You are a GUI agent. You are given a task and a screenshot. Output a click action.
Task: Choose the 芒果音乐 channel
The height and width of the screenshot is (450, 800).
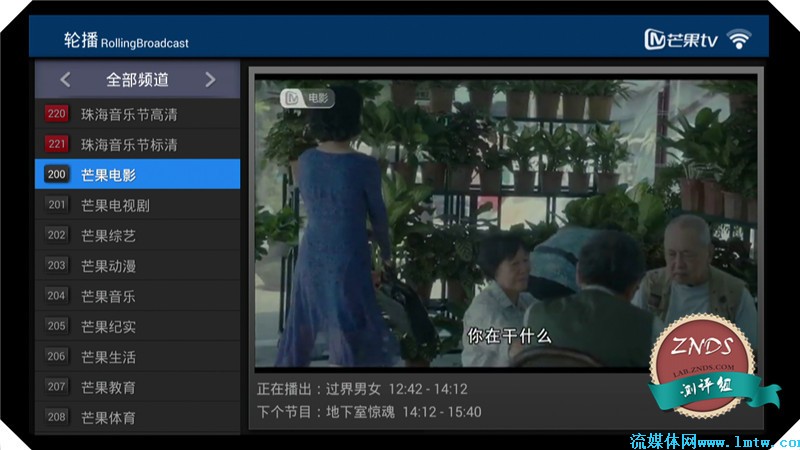108,296
